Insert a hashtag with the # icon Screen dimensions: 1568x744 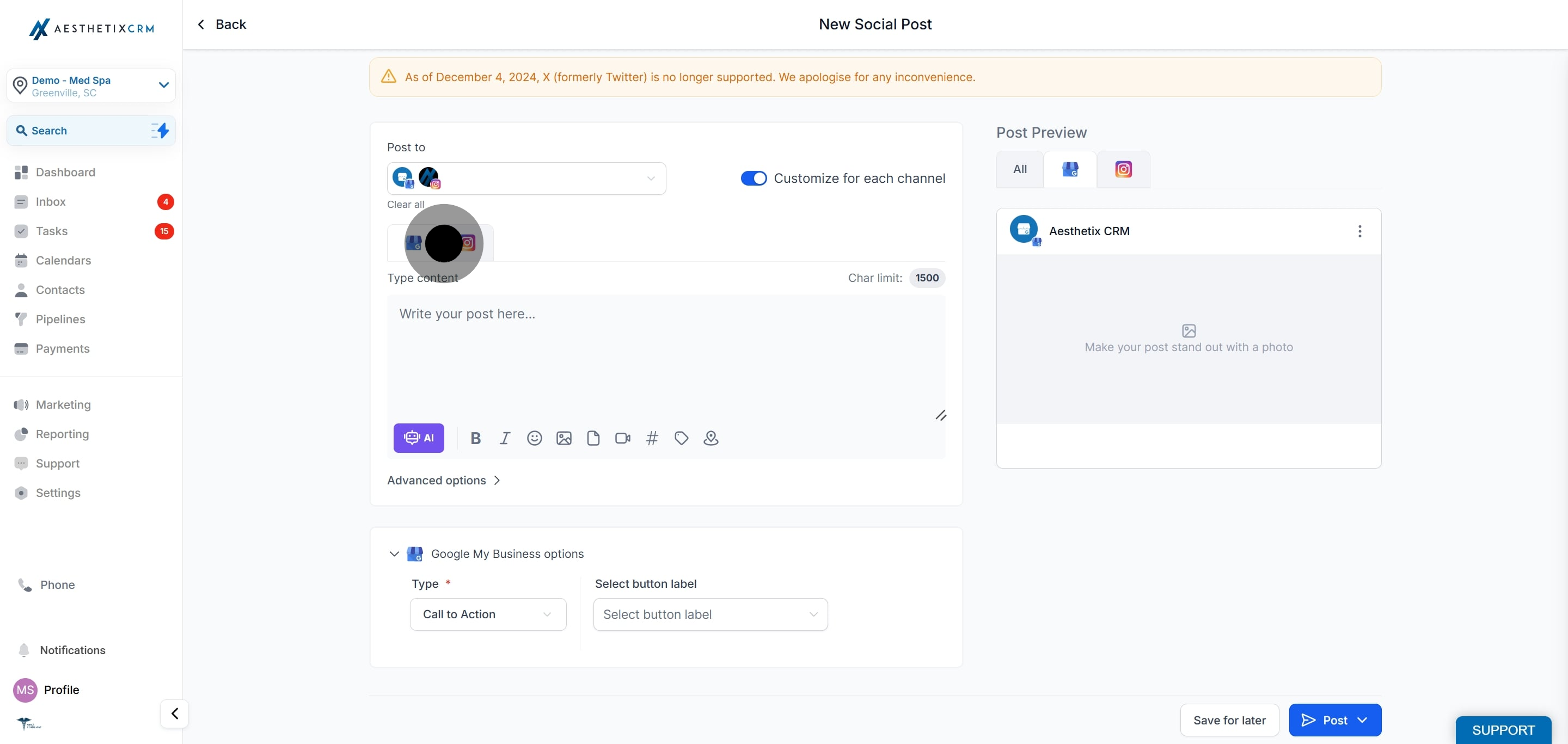pyautogui.click(x=651, y=438)
